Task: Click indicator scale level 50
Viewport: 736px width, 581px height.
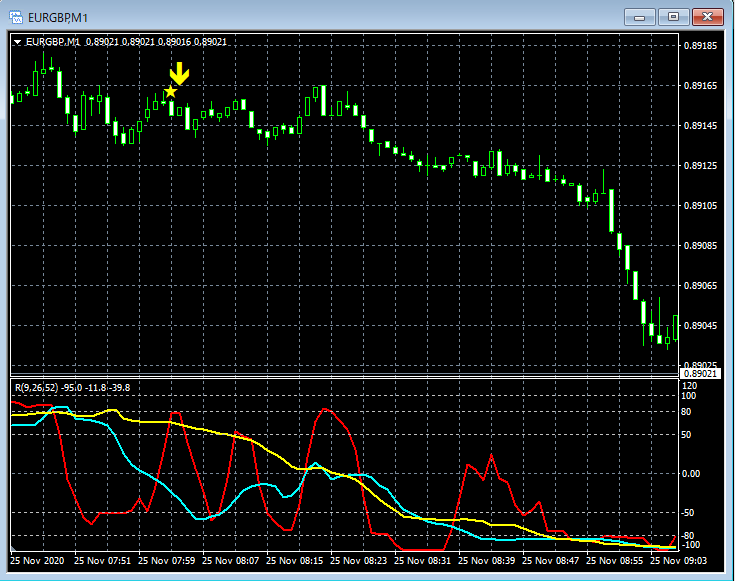Action: [686, 435]
